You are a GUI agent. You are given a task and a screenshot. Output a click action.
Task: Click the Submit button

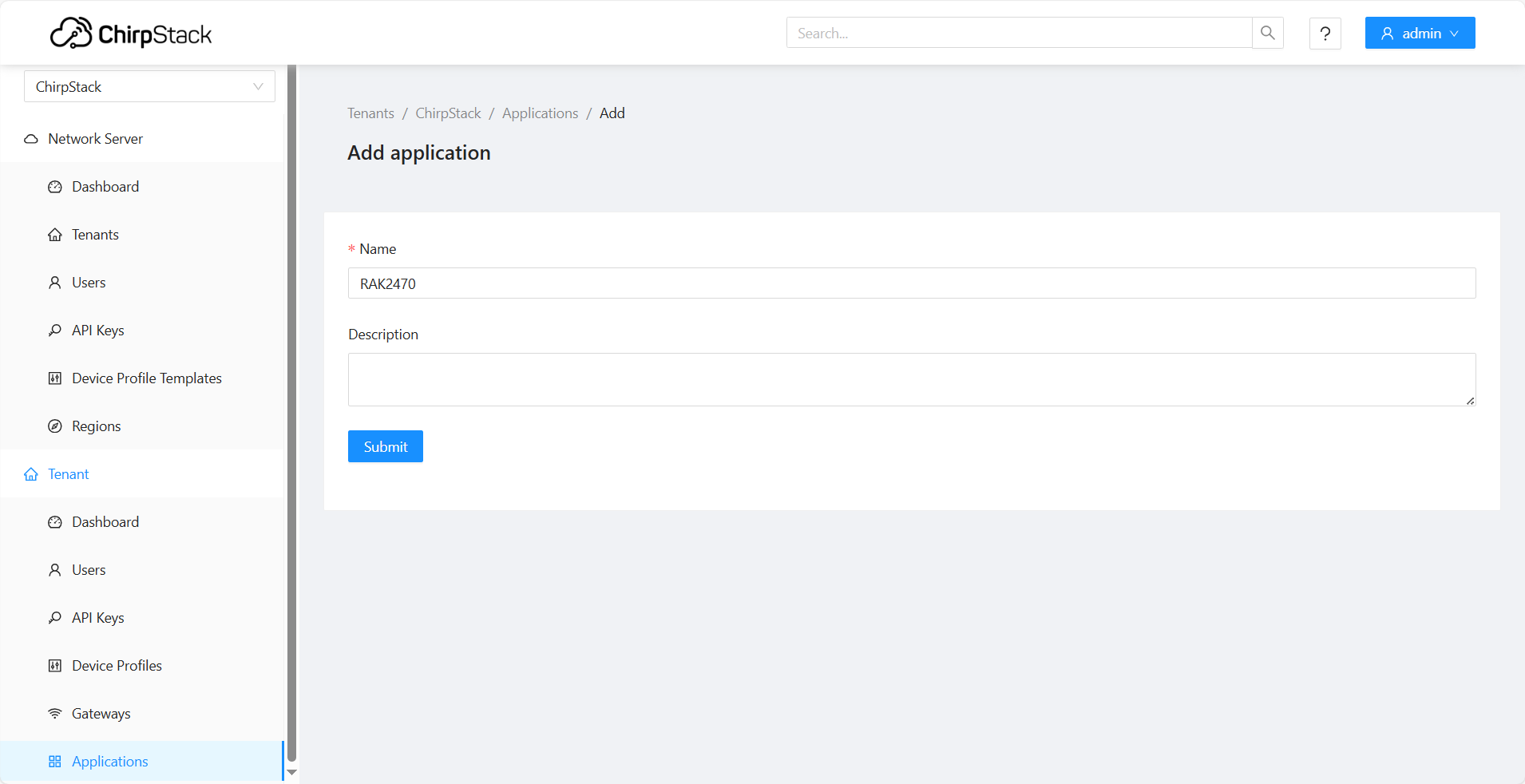coord(386,446)
